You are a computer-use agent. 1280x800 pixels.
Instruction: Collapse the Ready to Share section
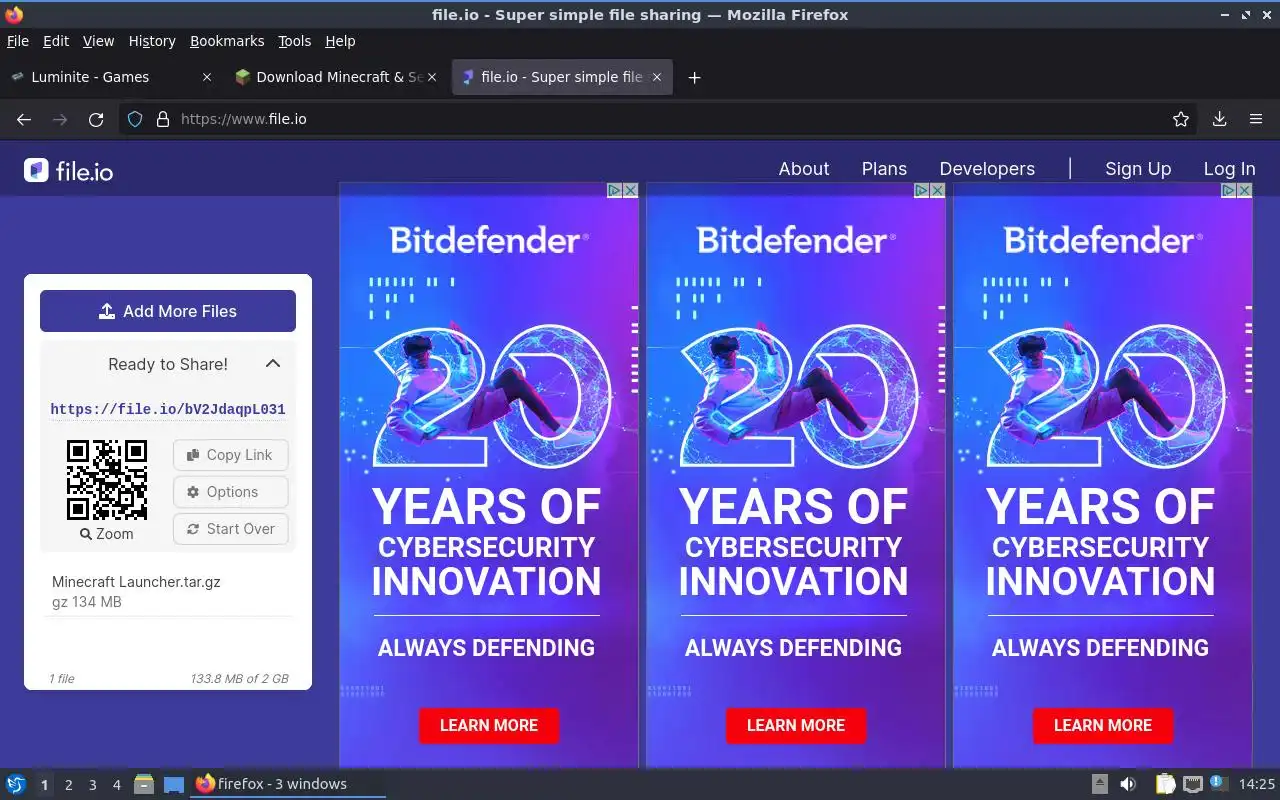click(273, 364)
